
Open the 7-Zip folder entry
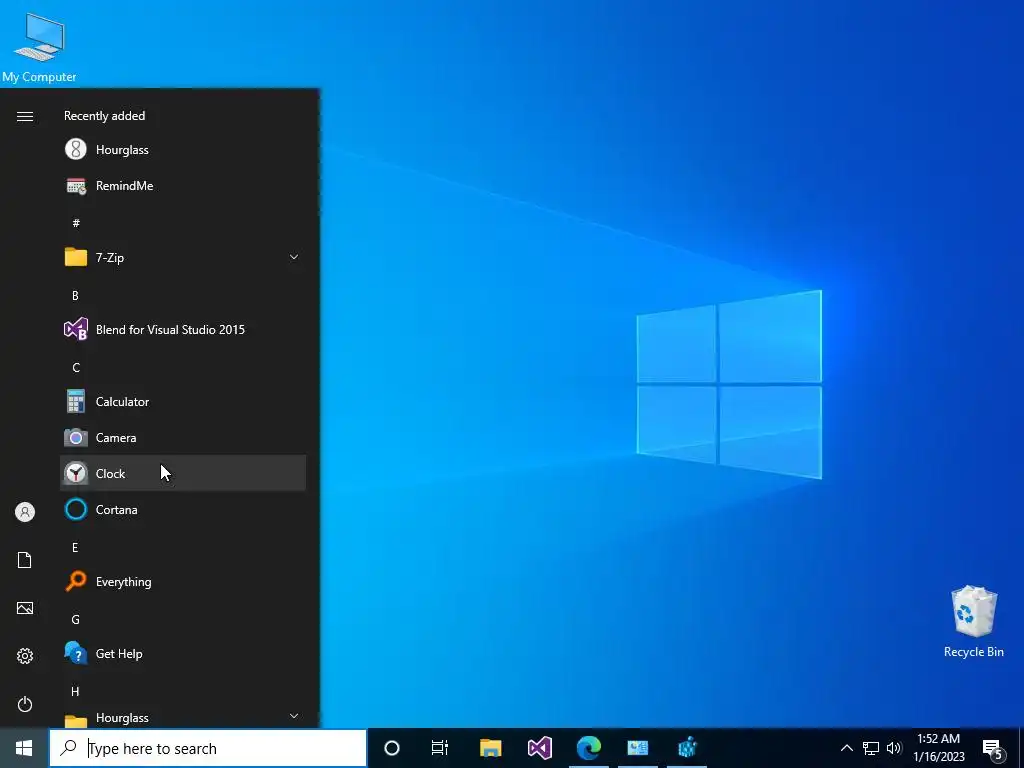[183, 257]
